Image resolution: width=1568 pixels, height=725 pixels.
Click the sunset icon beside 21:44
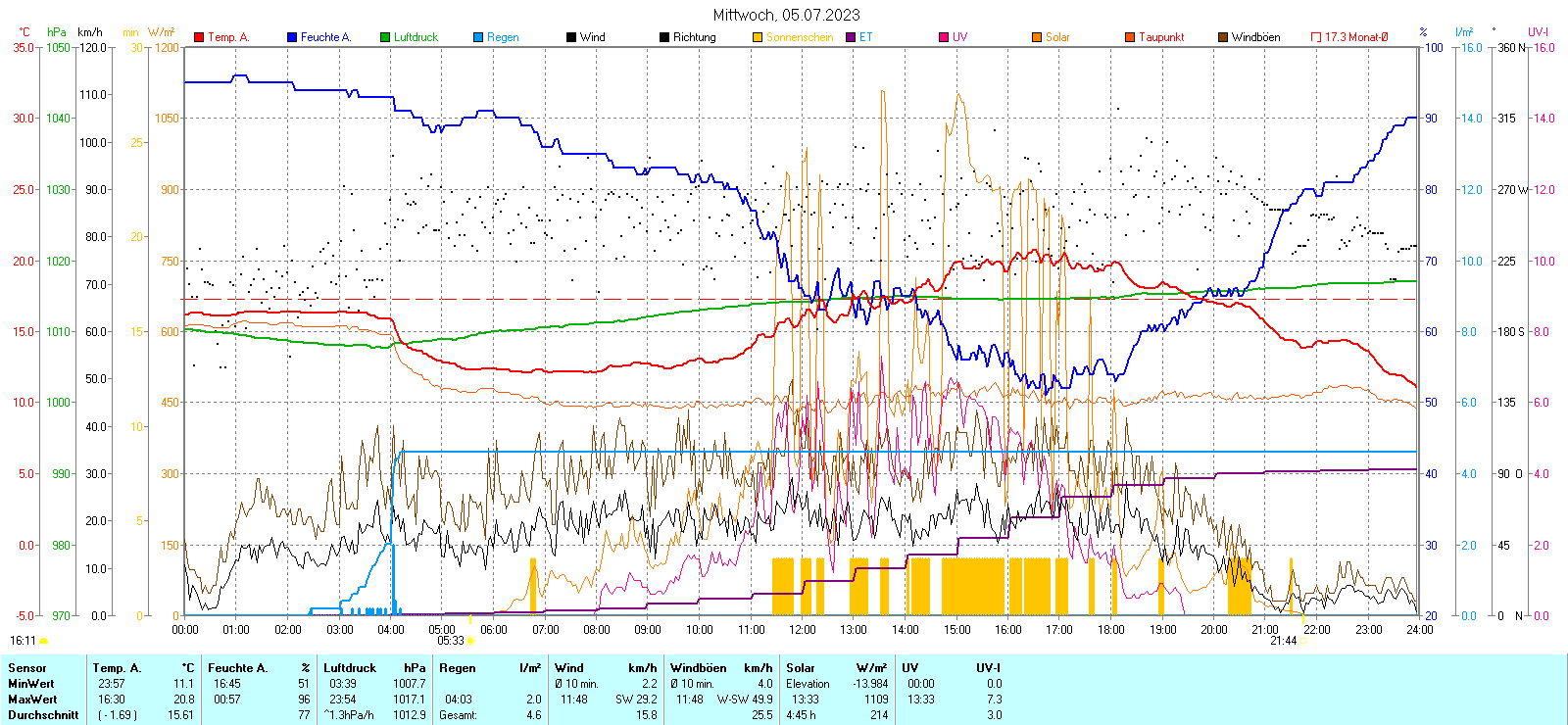click(1304, 641)
